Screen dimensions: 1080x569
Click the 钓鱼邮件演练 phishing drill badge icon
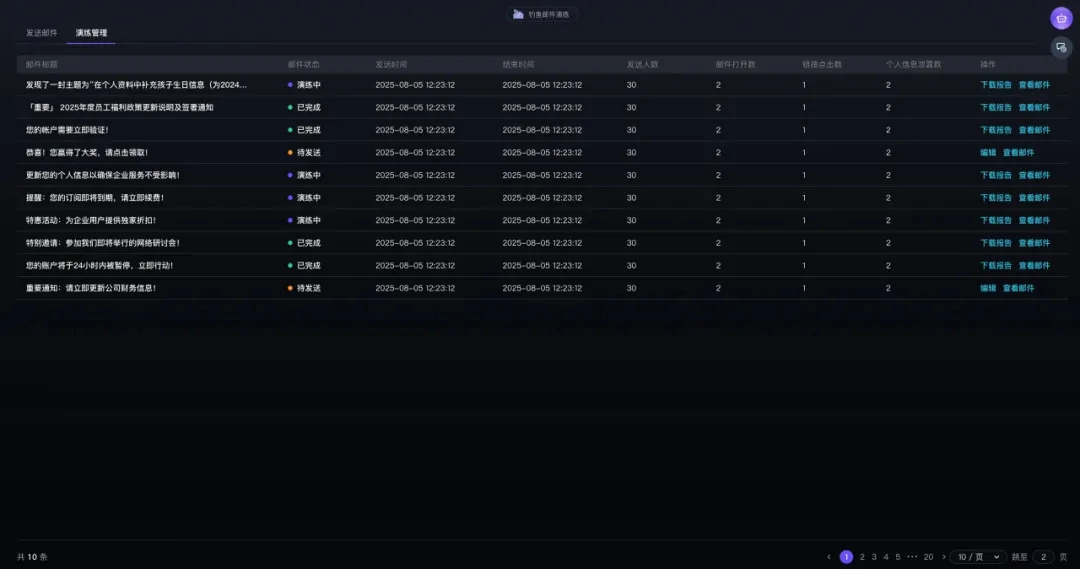coord(518,15)
